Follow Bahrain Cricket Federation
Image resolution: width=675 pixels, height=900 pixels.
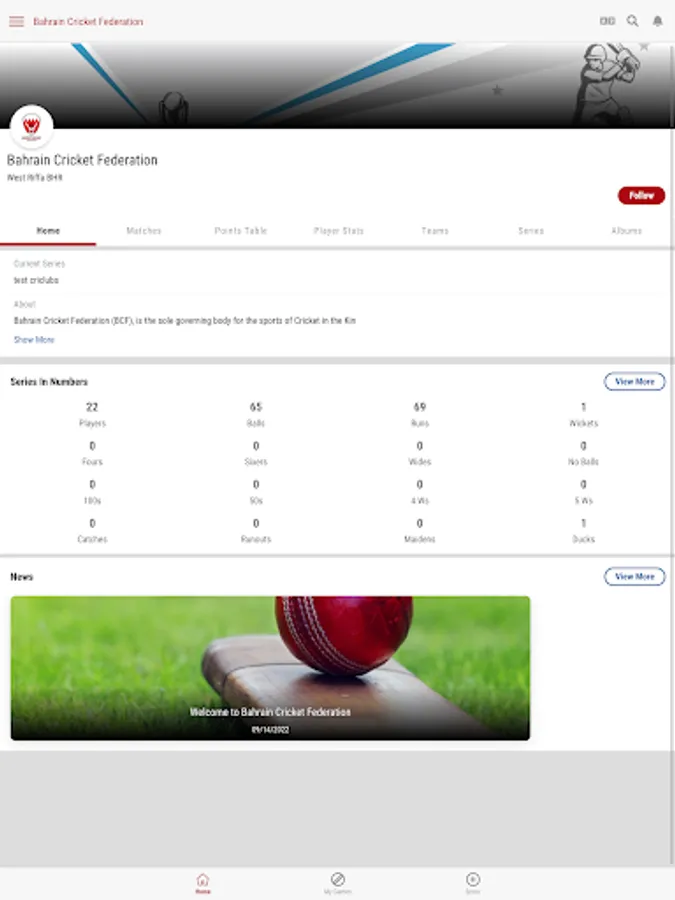pyautogui.click(x=641, y=195)
